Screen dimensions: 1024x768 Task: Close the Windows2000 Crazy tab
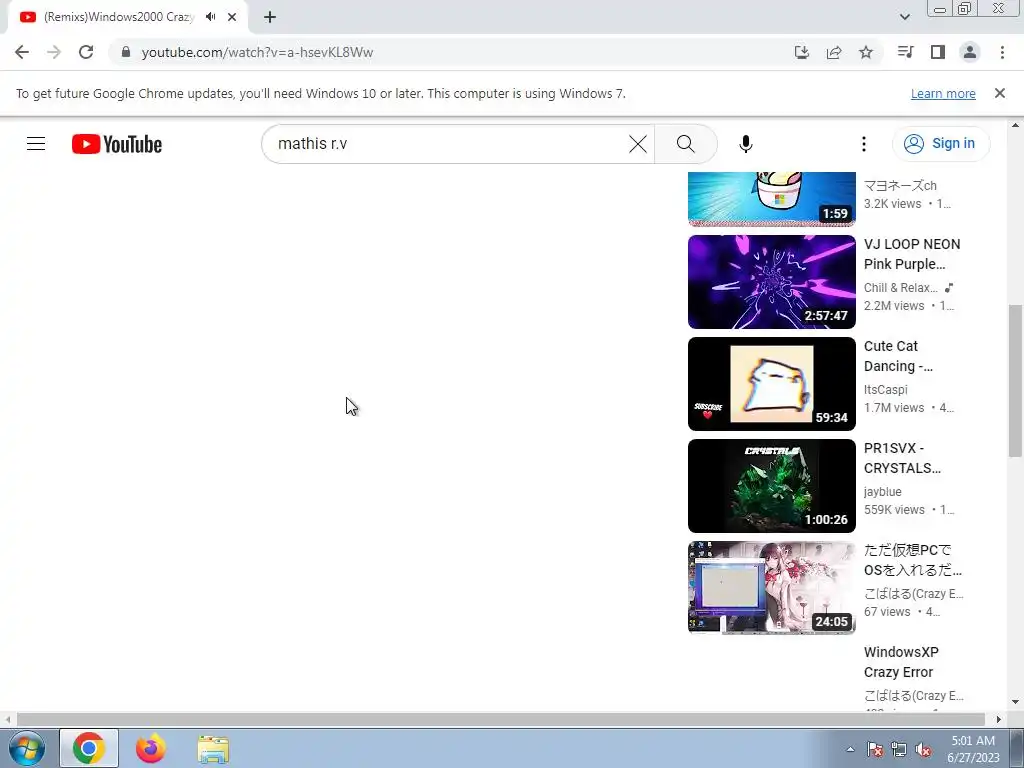coord(232,17)
